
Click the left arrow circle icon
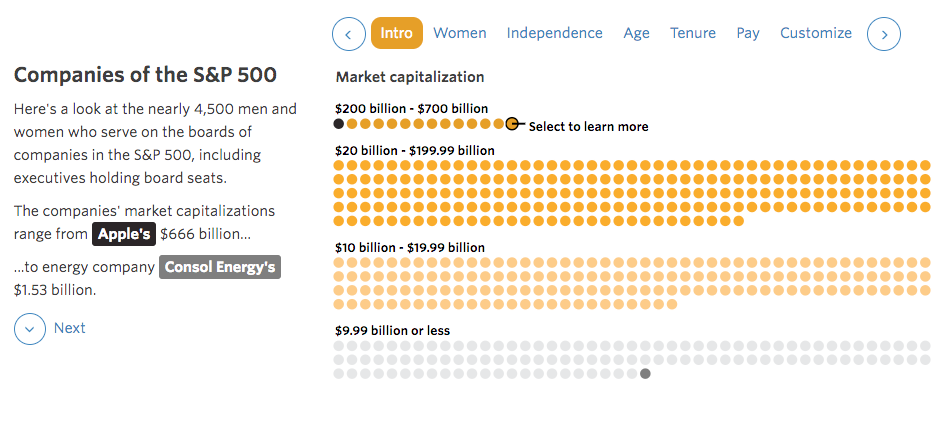pyautogui.click(x=348, y=34)
